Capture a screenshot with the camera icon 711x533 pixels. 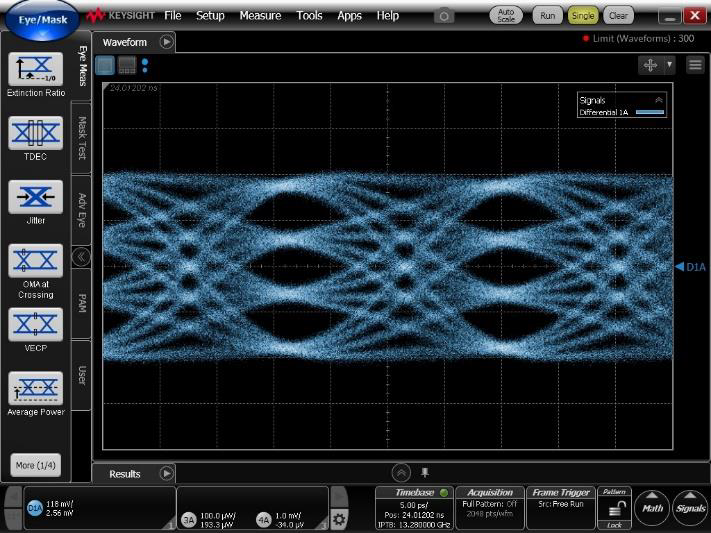[443, 16]
